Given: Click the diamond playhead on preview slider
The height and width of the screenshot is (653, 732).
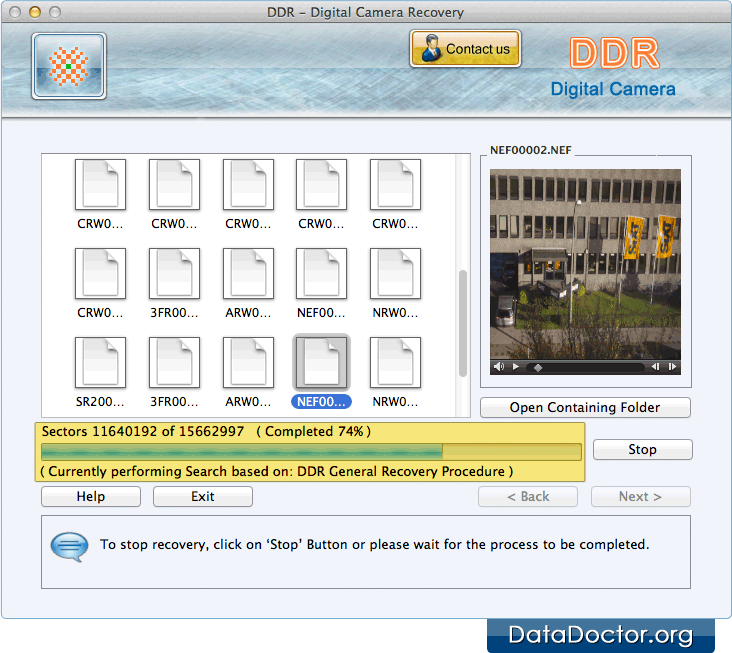Looking at the screenshot, I should coord(538,368).
